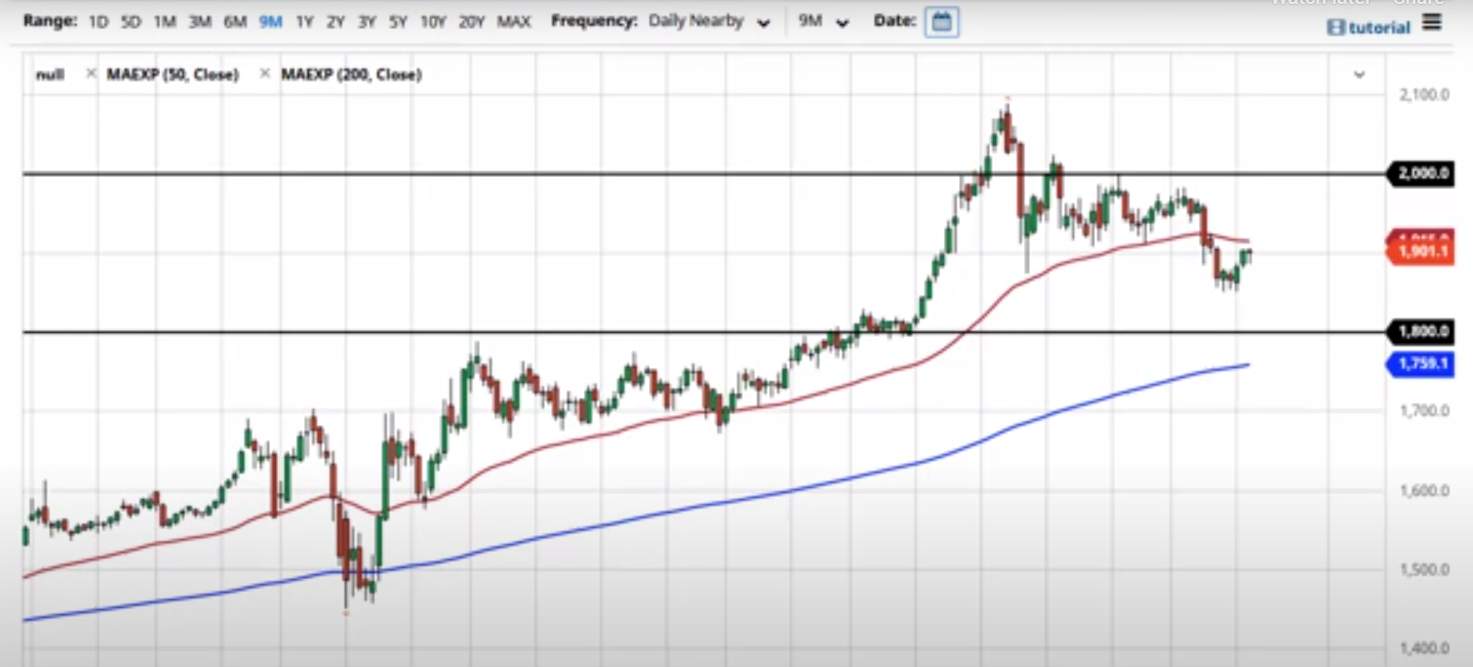Click the 2,100.0 axis label

(1423, 94)
